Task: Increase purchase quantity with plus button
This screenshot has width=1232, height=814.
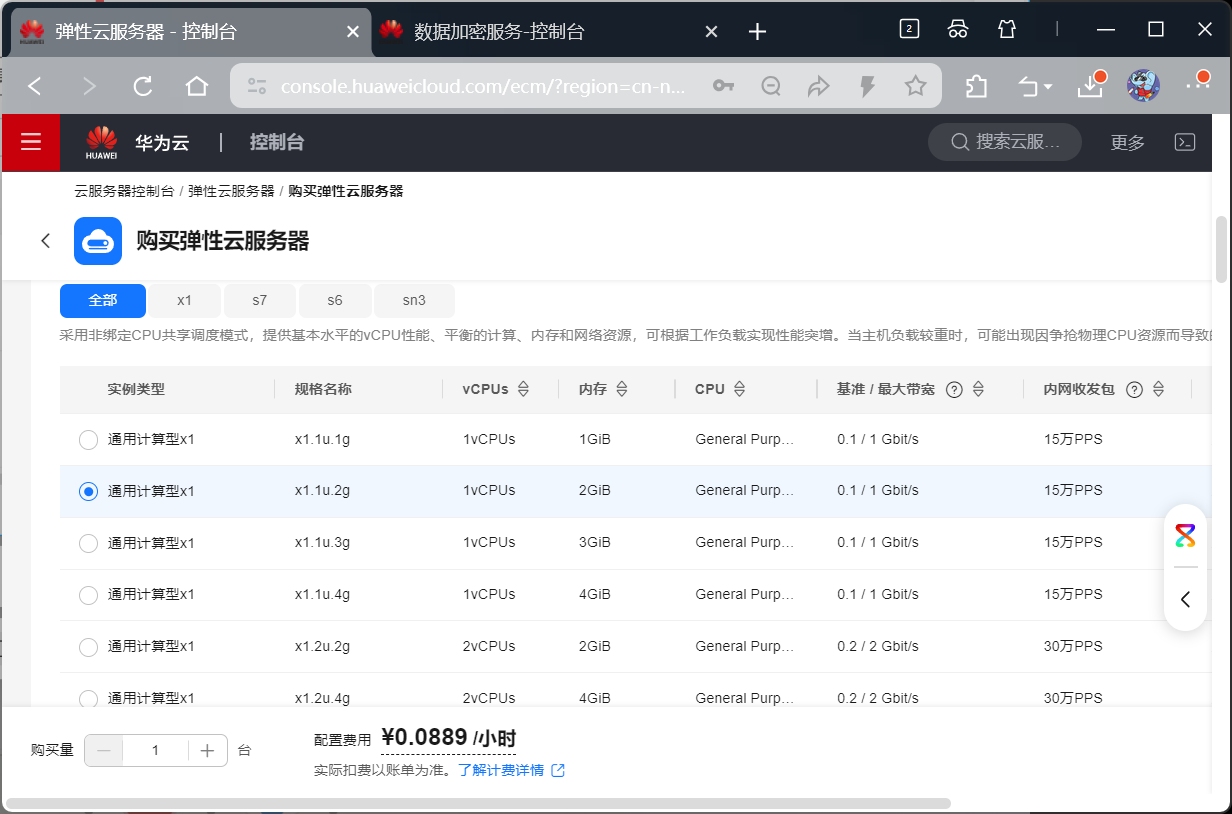Action: [207, 750]
